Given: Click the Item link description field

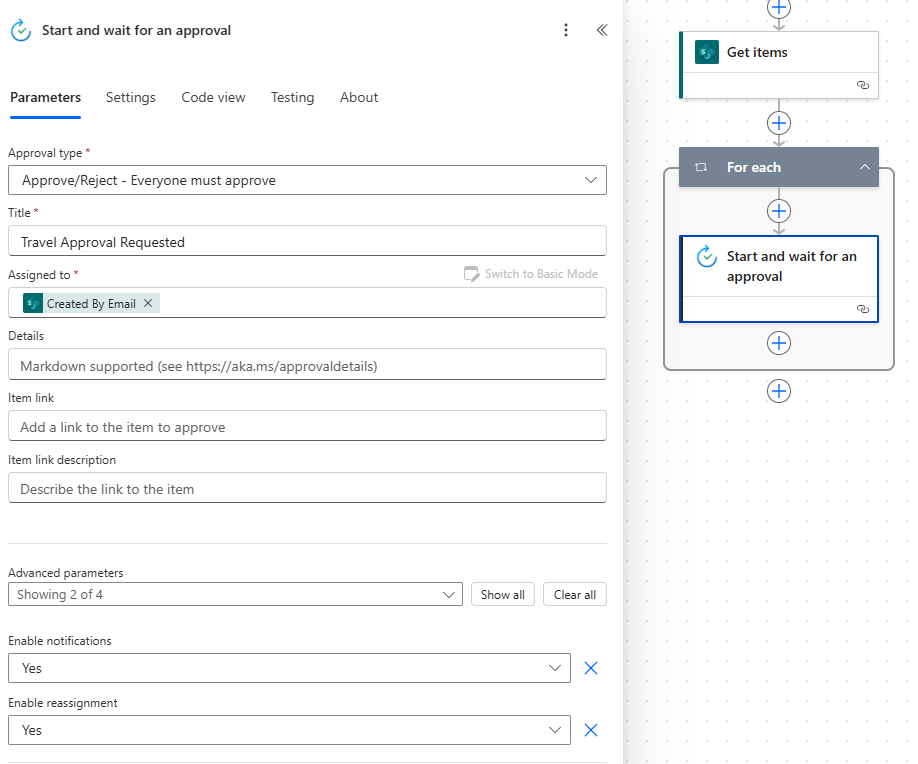Looking at the screenshot, I should (307, 488).
